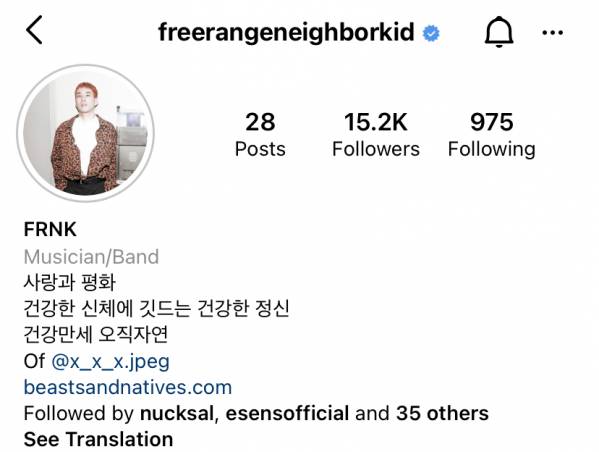Tap the back arrow icon

tap(34, 30)
